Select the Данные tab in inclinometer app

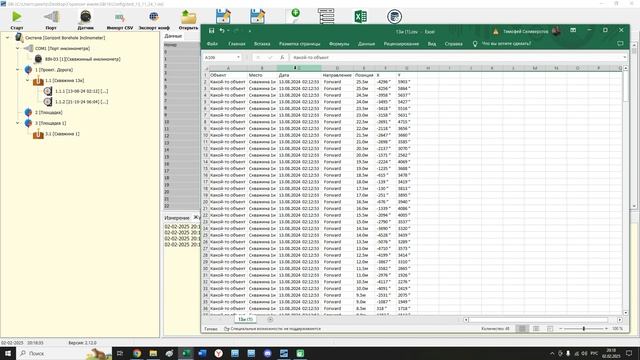tap(173, 36)
